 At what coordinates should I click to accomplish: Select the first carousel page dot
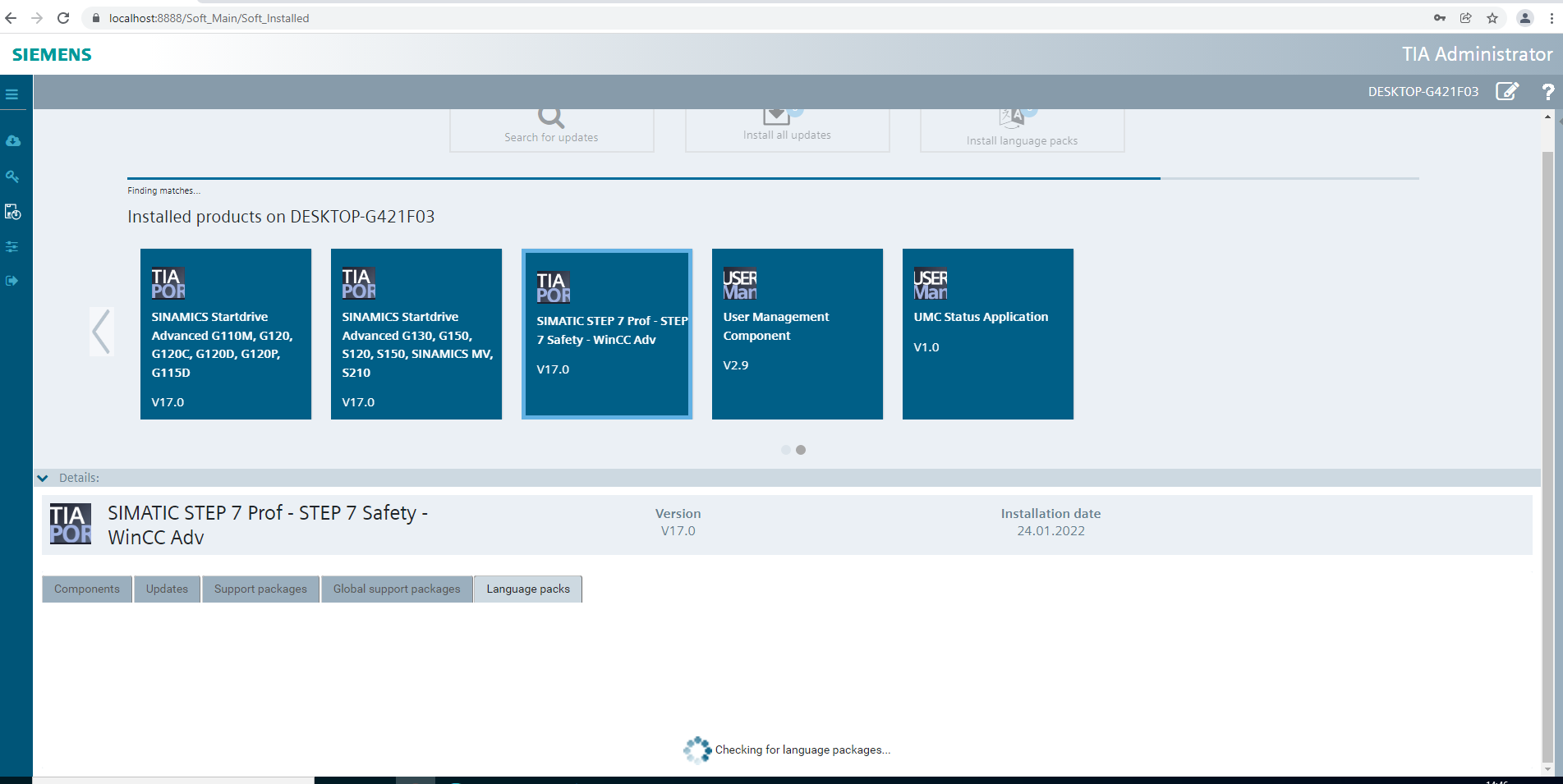tap(786, 450)
